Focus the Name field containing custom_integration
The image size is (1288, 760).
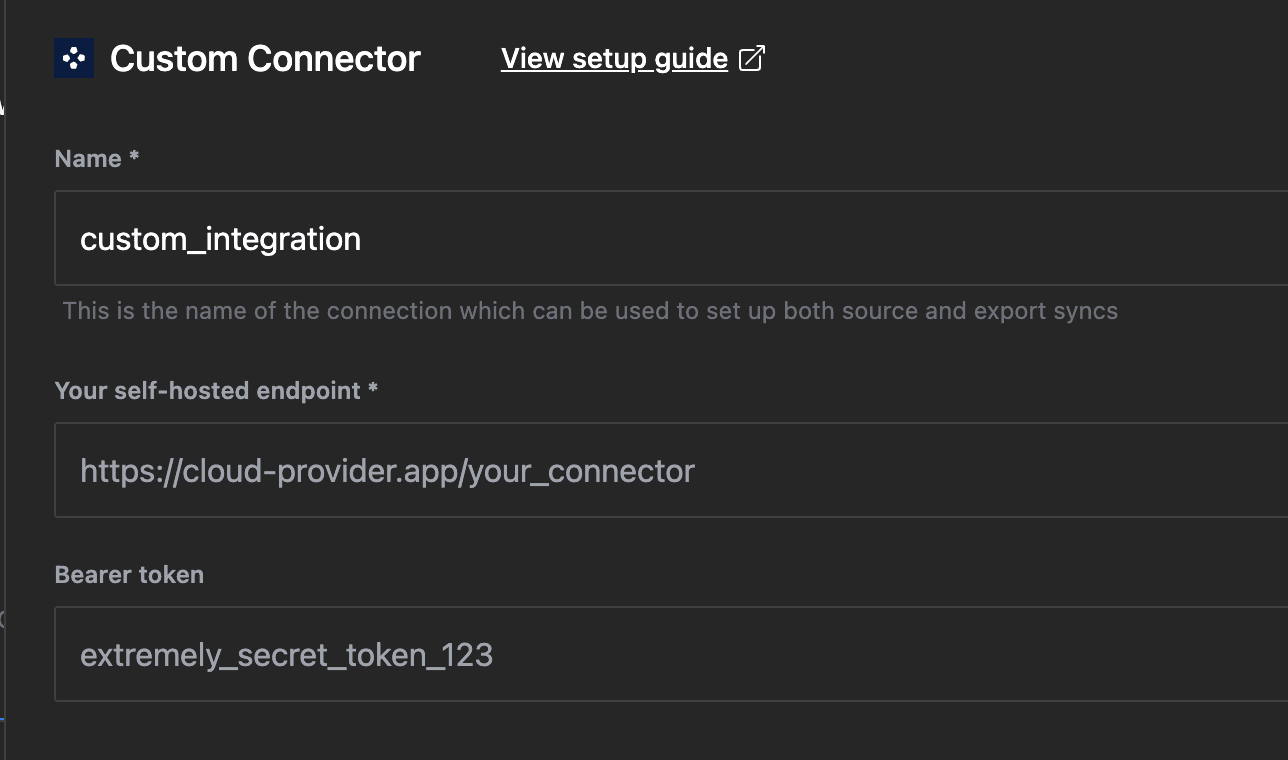671,238
